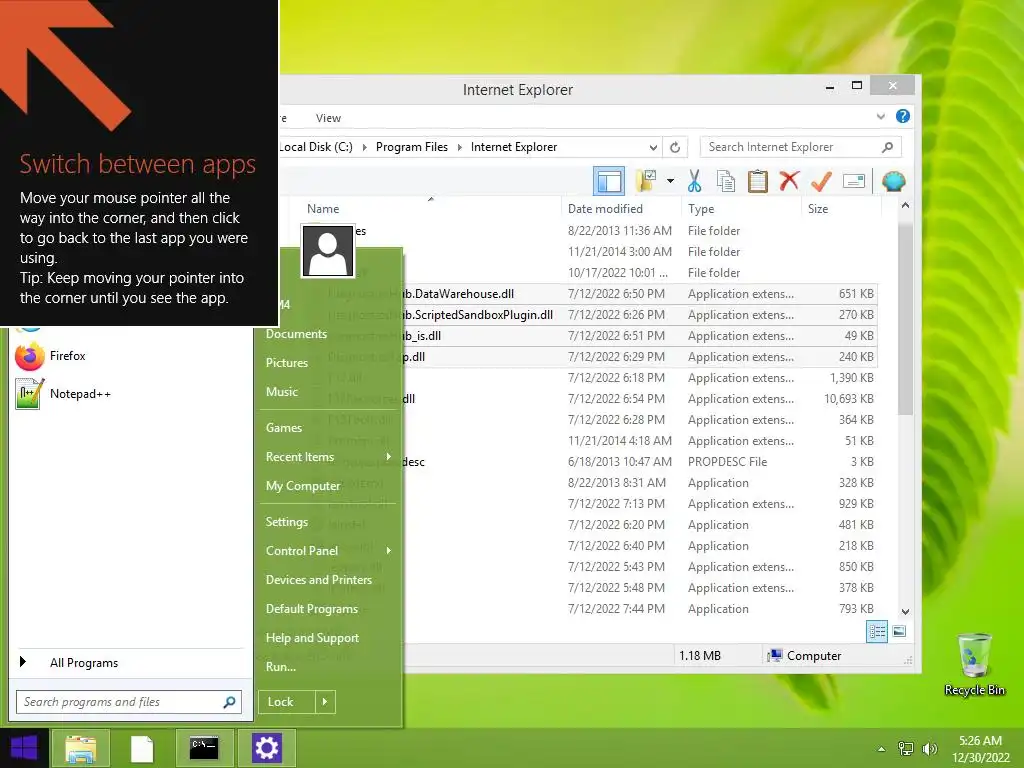Sort by the Size column header
1024x768 pixels.
pos(818,209)
